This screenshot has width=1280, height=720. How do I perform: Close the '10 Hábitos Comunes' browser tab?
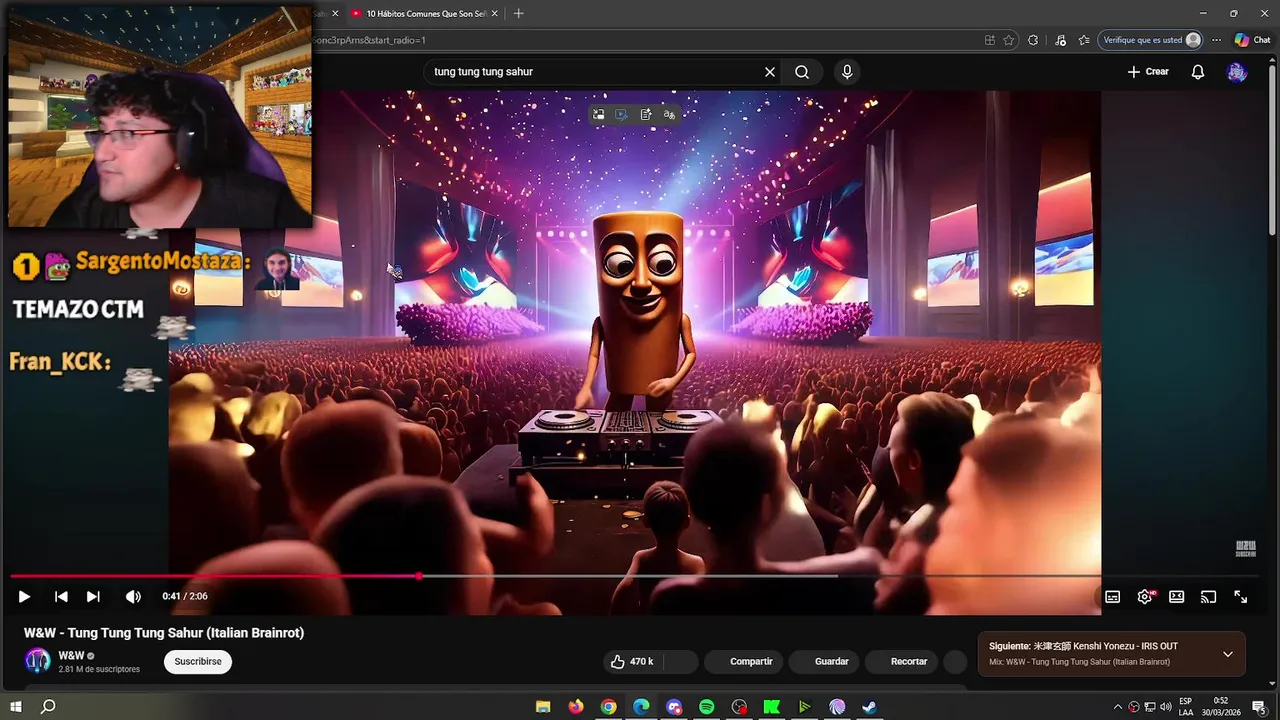[494, 14]
